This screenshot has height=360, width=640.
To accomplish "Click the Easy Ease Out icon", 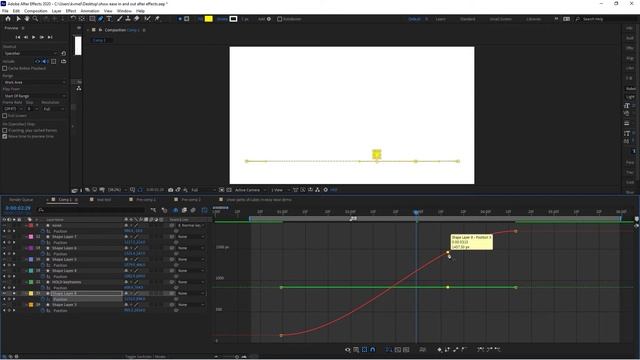I will [498, 349].
